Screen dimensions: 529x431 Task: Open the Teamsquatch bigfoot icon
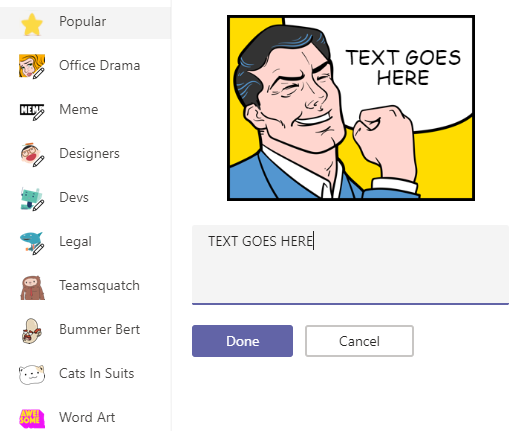(x=32, y=288)
